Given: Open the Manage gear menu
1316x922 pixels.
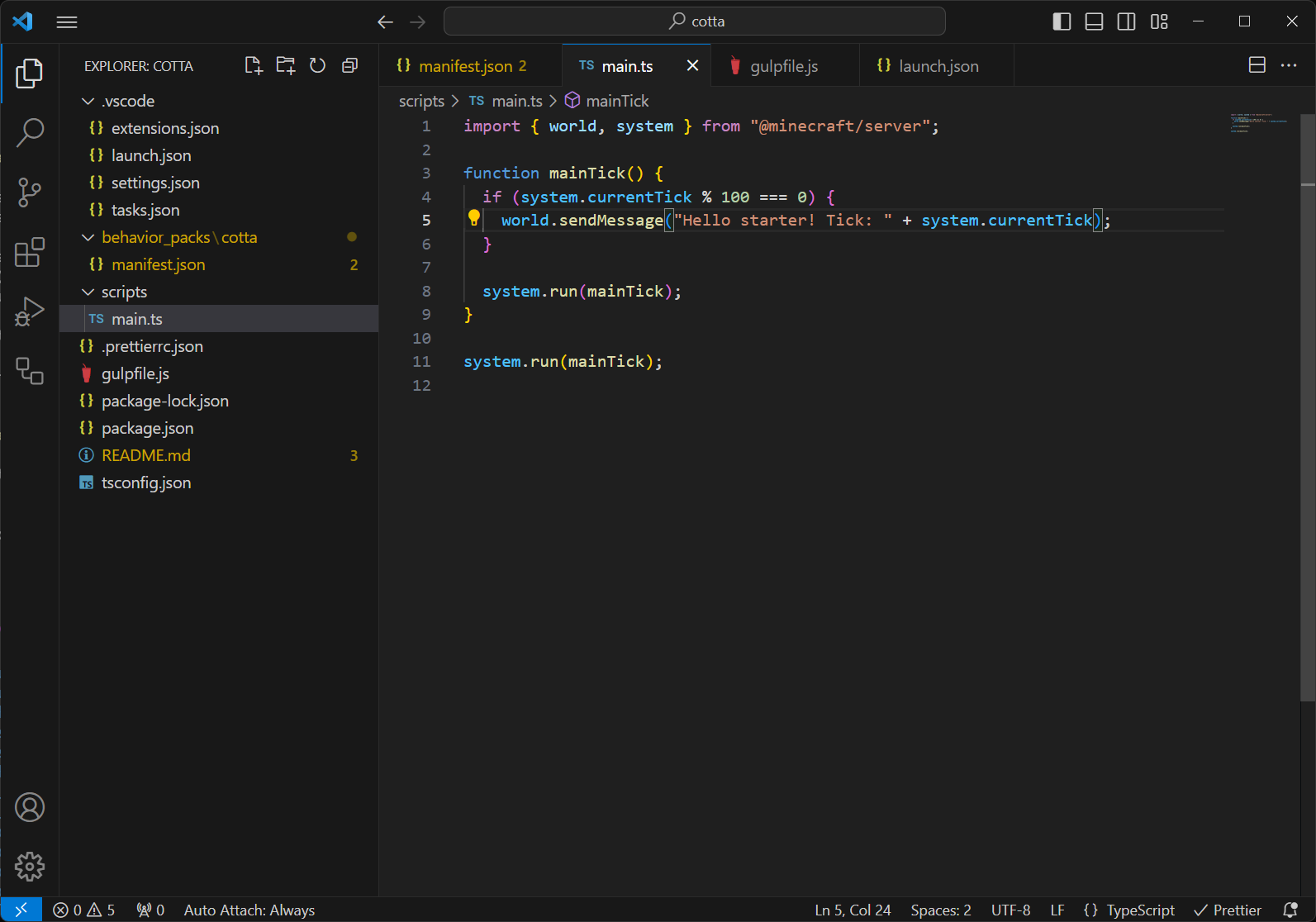Looking at the screenshot, I should pos(30,867).
